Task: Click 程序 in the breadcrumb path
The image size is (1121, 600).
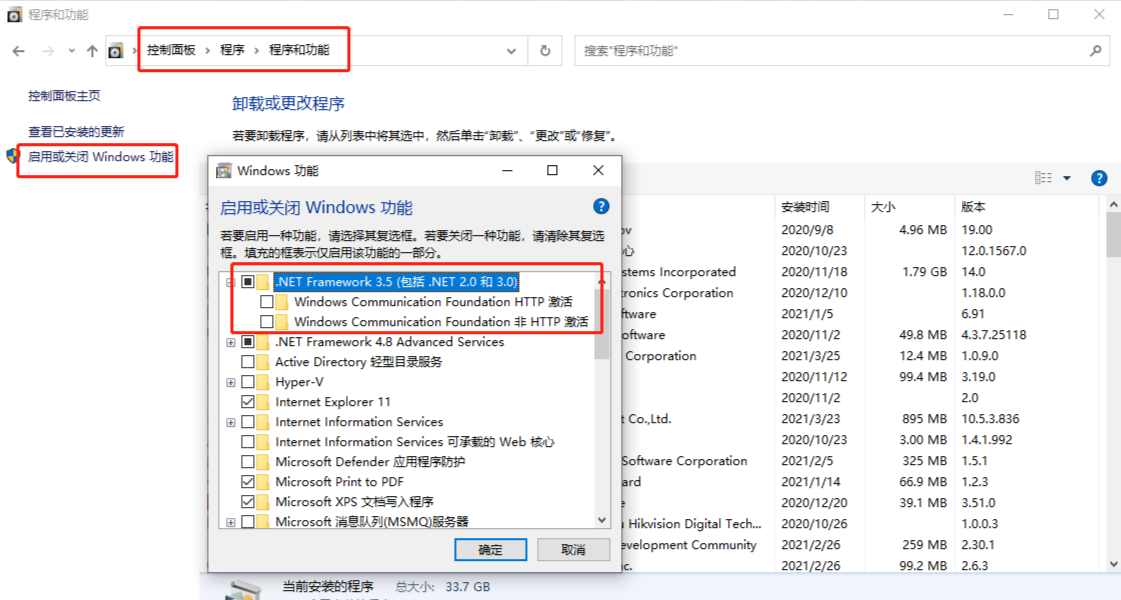Action: coord(232,49)
